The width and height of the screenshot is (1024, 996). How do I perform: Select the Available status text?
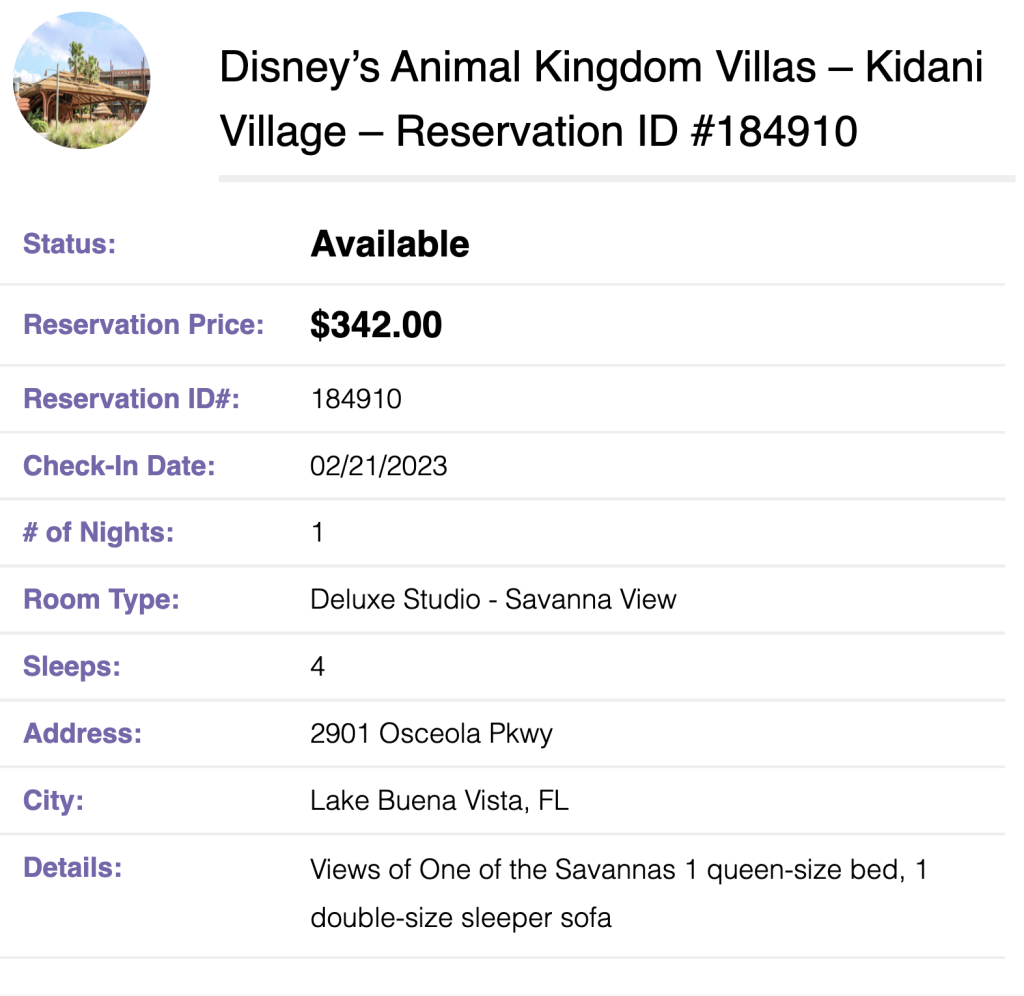tap(390, 244)
